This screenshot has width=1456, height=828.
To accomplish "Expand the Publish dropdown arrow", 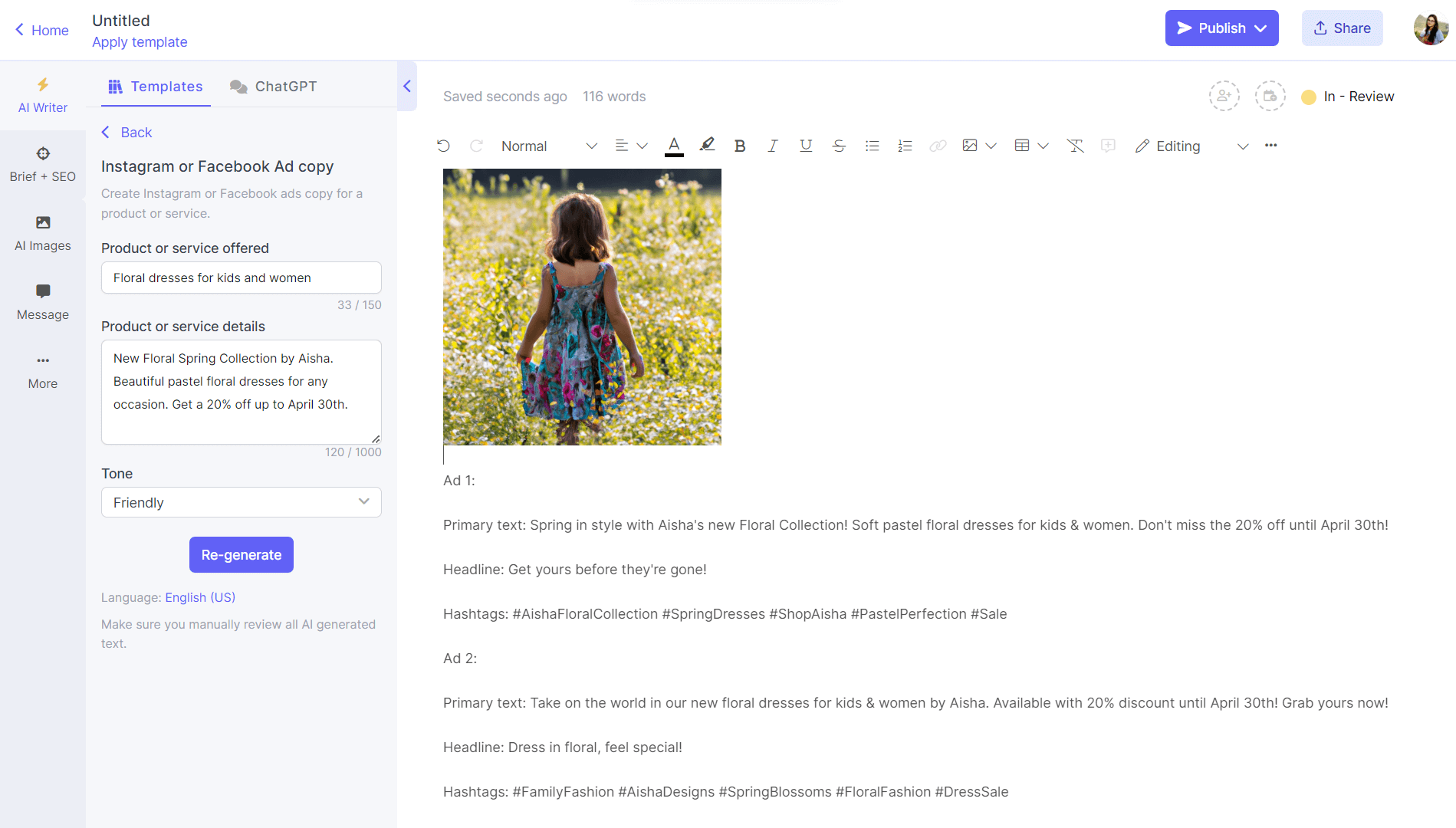I will coord(1260,28).
